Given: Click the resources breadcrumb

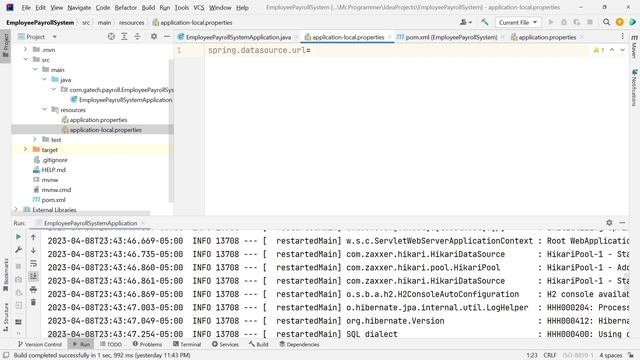Looking at the screenshot, I should click(x=131, y=22).
